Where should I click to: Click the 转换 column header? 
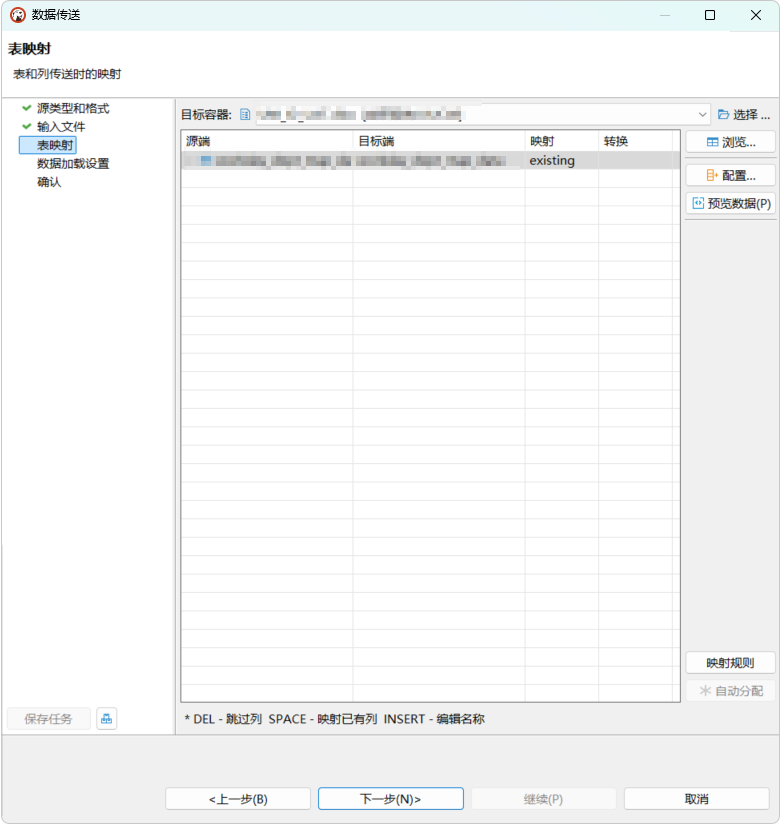pos(635,141)
